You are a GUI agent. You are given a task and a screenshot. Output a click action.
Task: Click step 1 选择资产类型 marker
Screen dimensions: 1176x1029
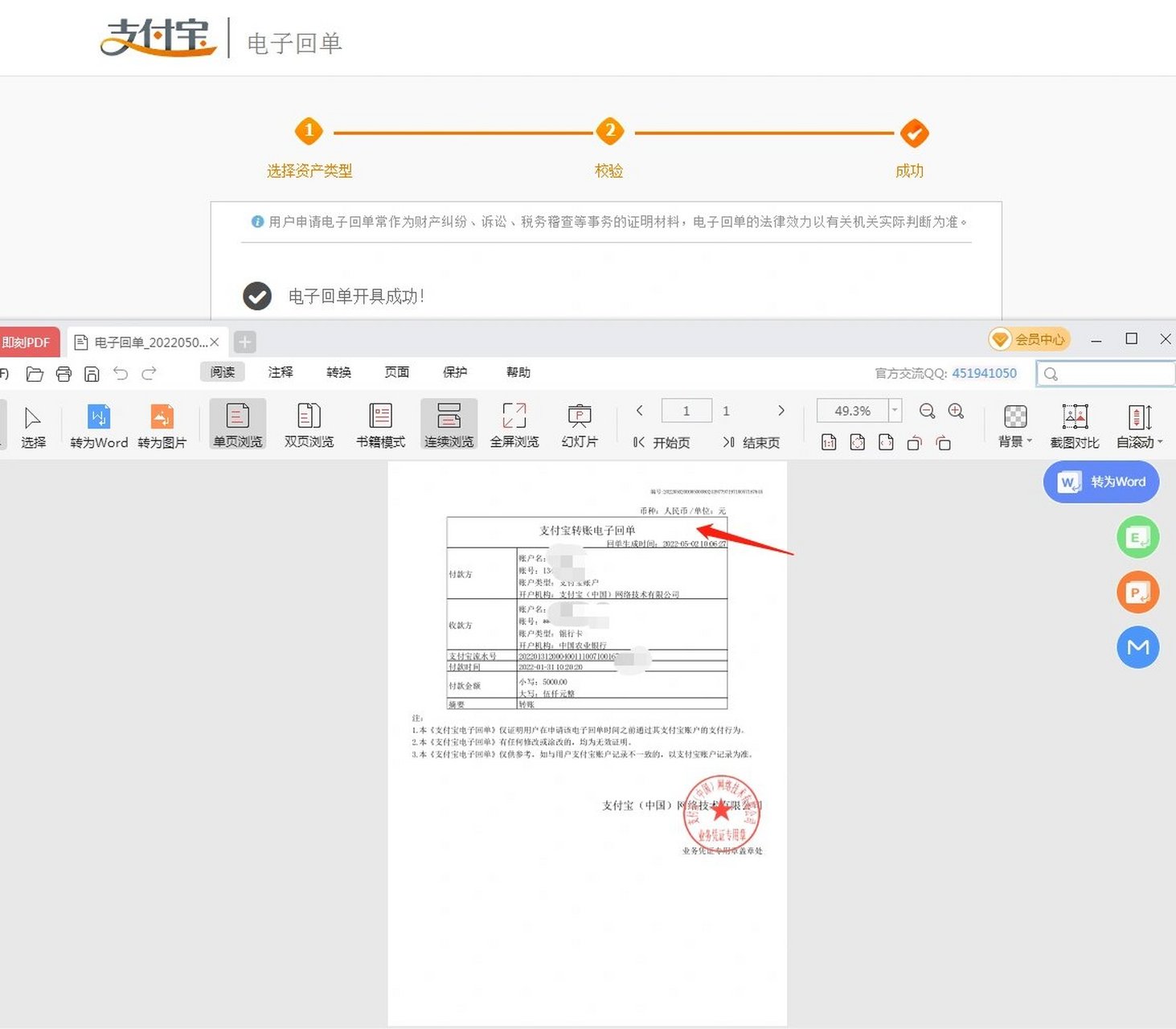pos(309,131)
